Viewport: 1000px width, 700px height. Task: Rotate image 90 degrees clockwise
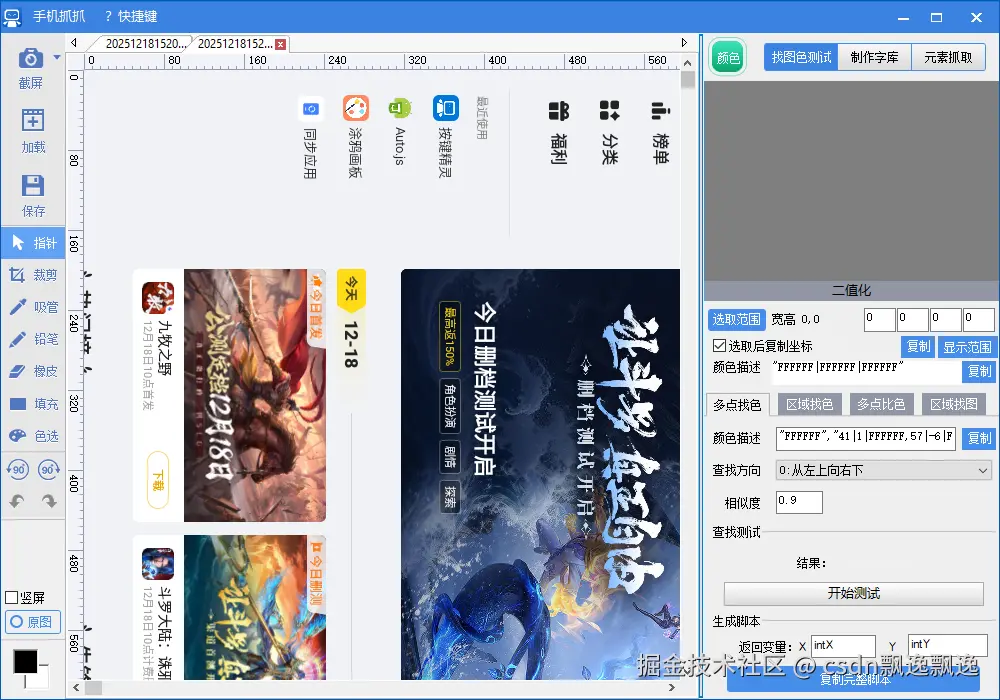click(x=49, y=470)
